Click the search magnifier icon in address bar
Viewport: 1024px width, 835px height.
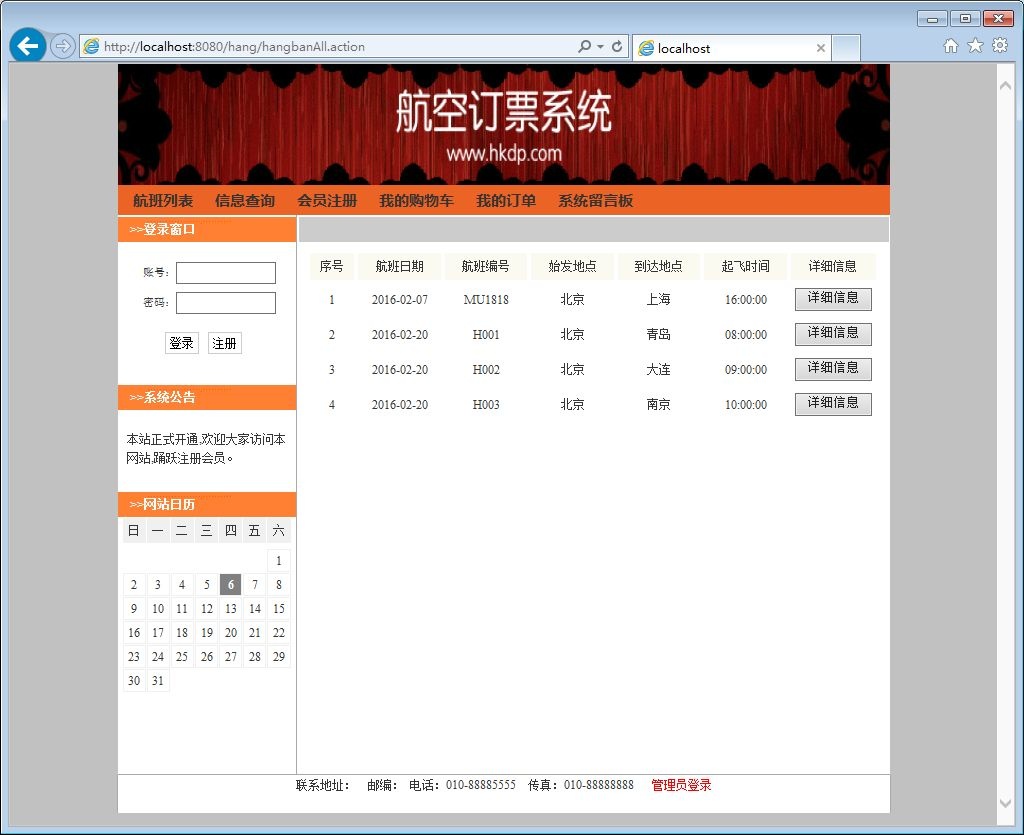coord(584,46)
